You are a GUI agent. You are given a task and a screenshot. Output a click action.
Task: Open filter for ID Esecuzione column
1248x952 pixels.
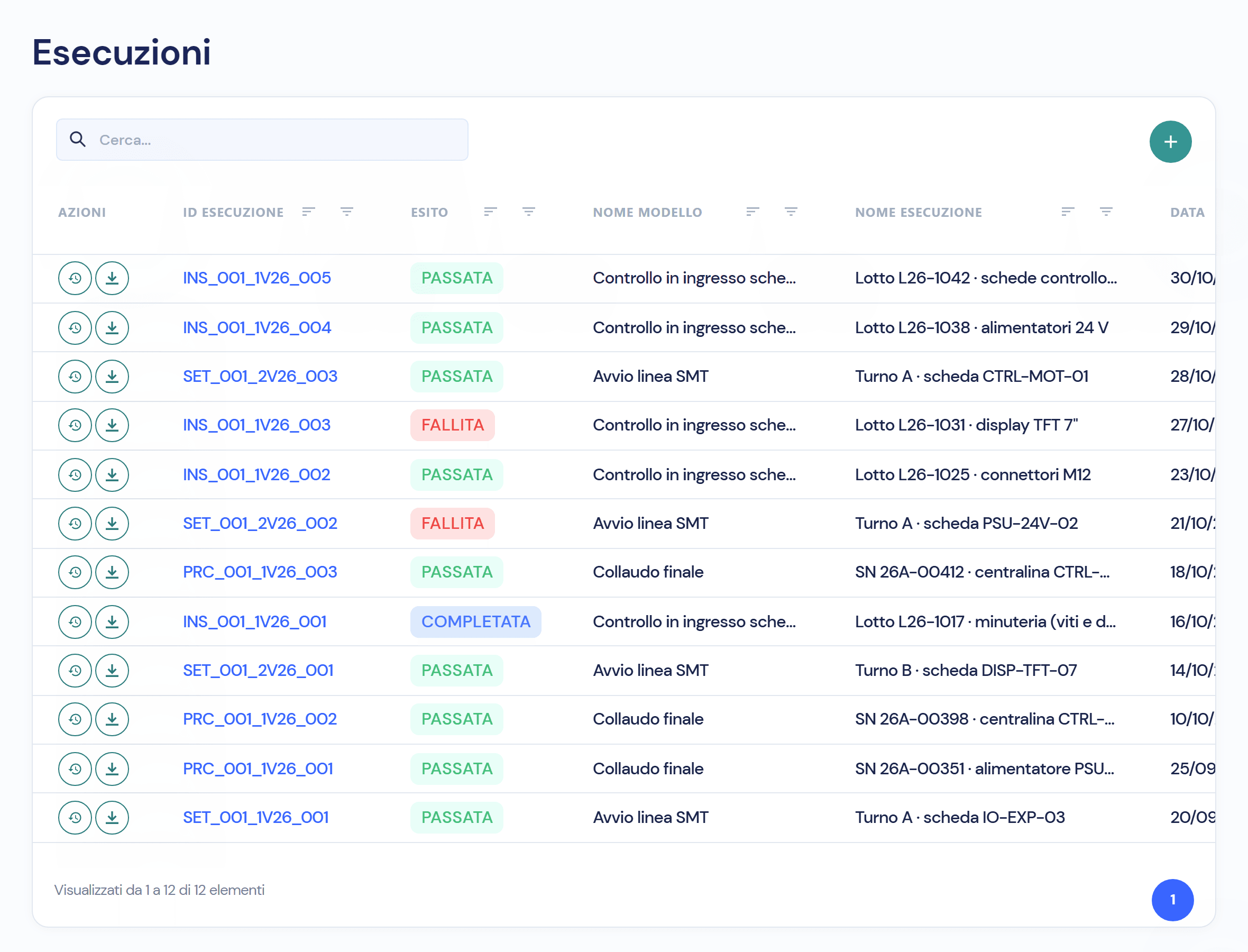click(x=347, y=212)
